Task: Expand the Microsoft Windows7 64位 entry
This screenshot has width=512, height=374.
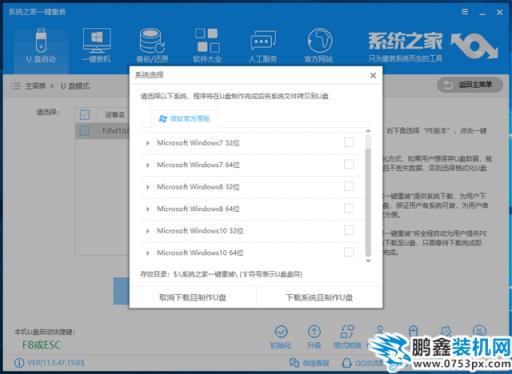Action: click(x=148, y=165)
